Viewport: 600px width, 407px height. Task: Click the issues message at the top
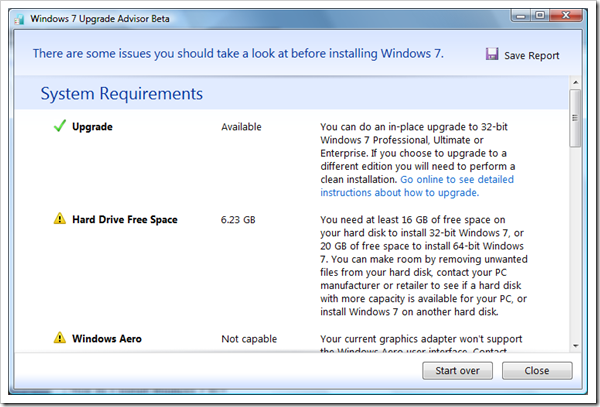[238, 54]
